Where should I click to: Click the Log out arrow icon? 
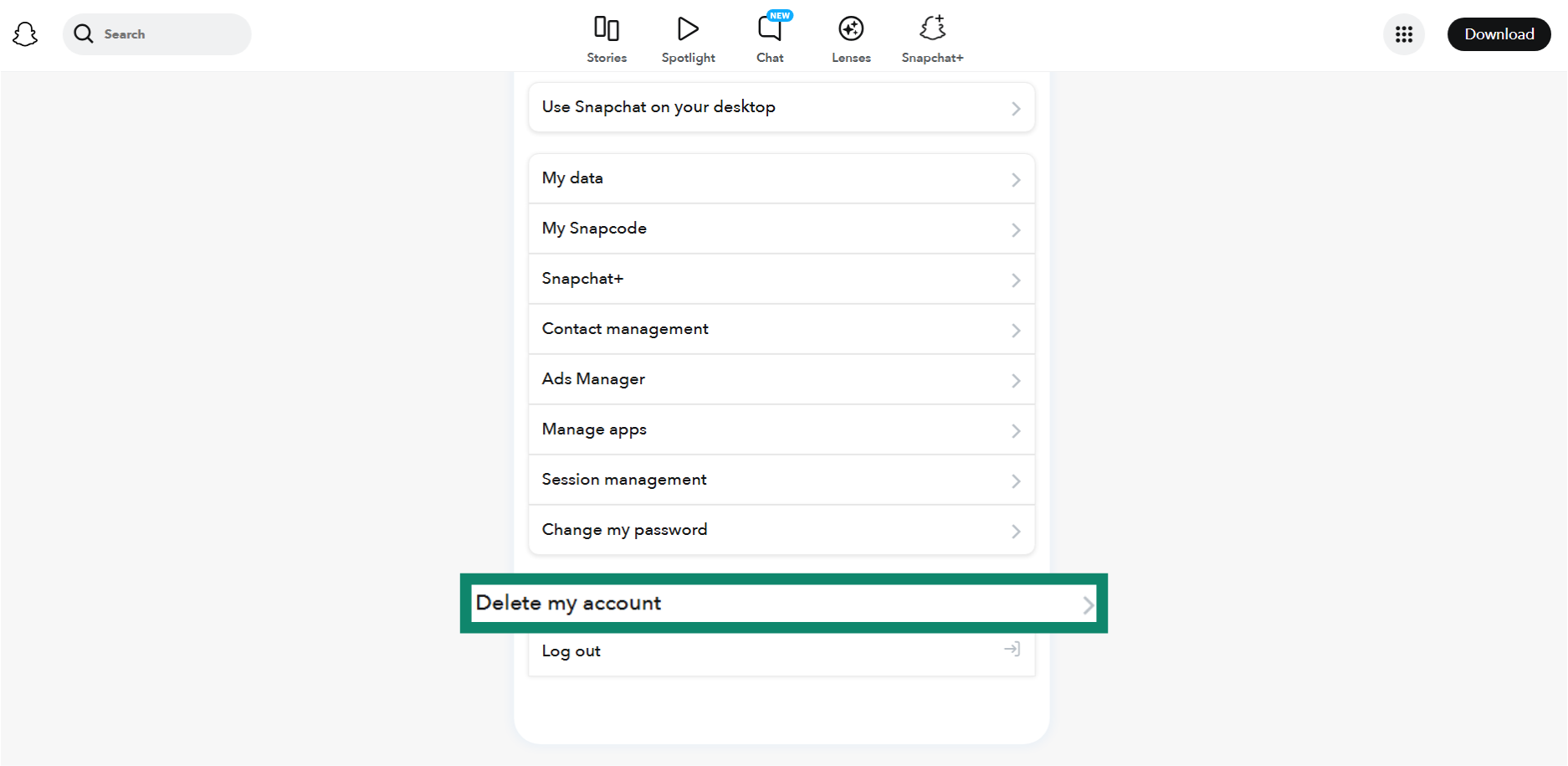pyautogui.click(x=1012, y=650)
